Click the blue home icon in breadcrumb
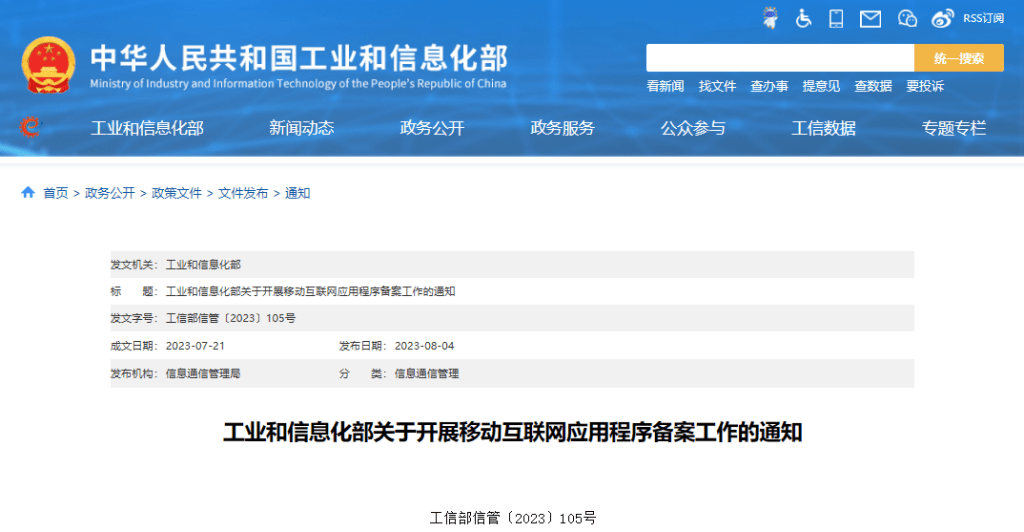This screenshot has height=532, width=1024. click(x=28, y=193)
